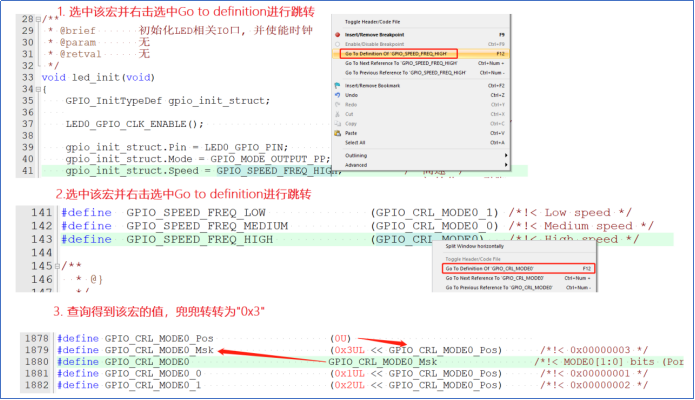This screenshot has width=695, height=400.
Task: Click the Cut scissors icon in menu
Action: point(337,114)
